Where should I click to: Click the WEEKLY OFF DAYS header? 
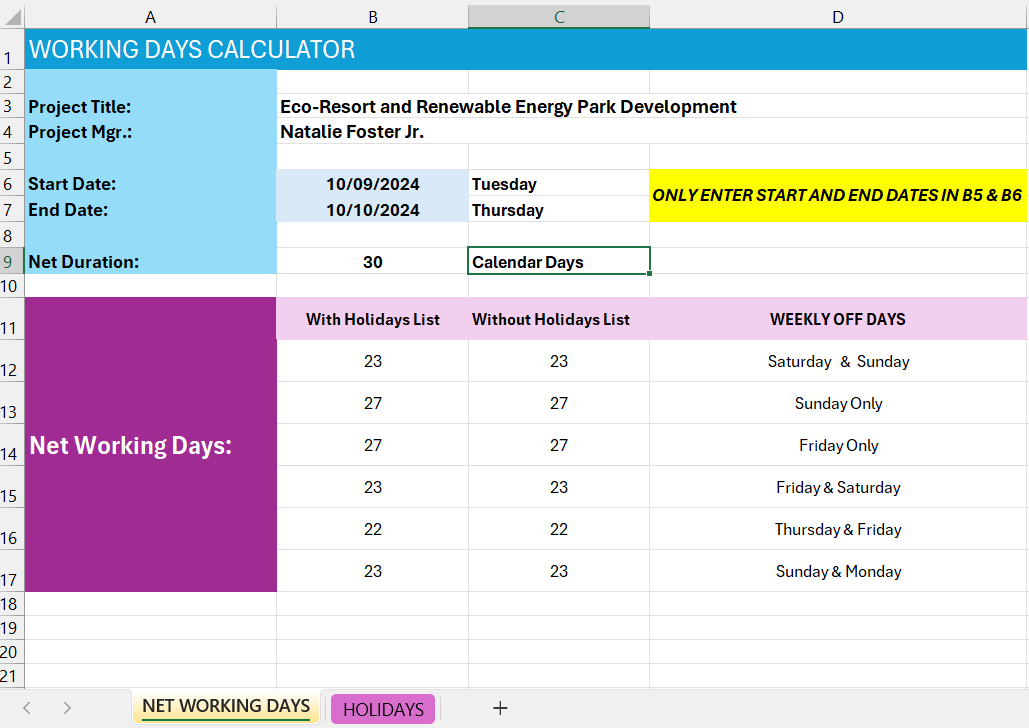pos(838,319)
